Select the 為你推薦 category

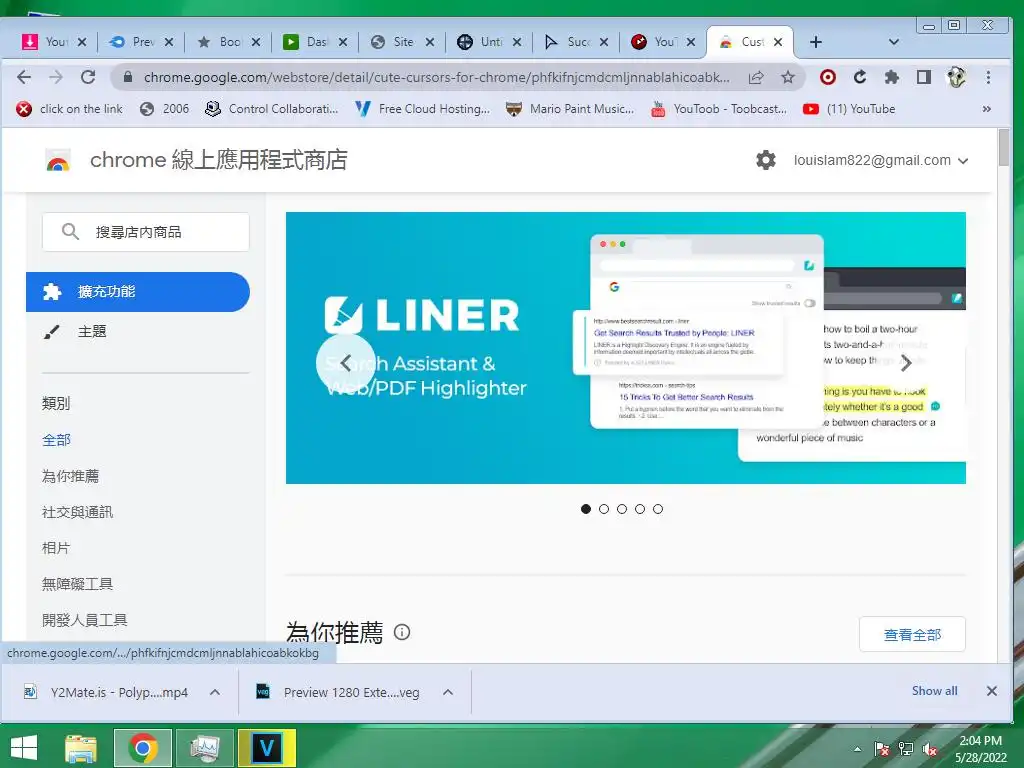[71, 476]
